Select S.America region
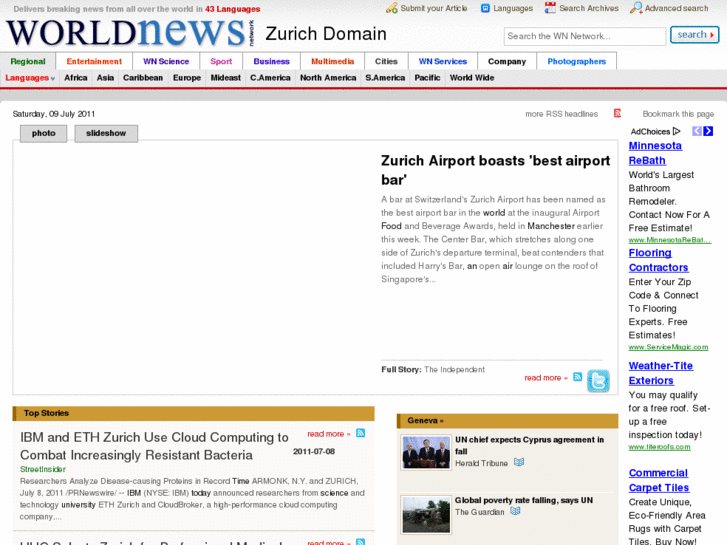 [x=385, y=78]
